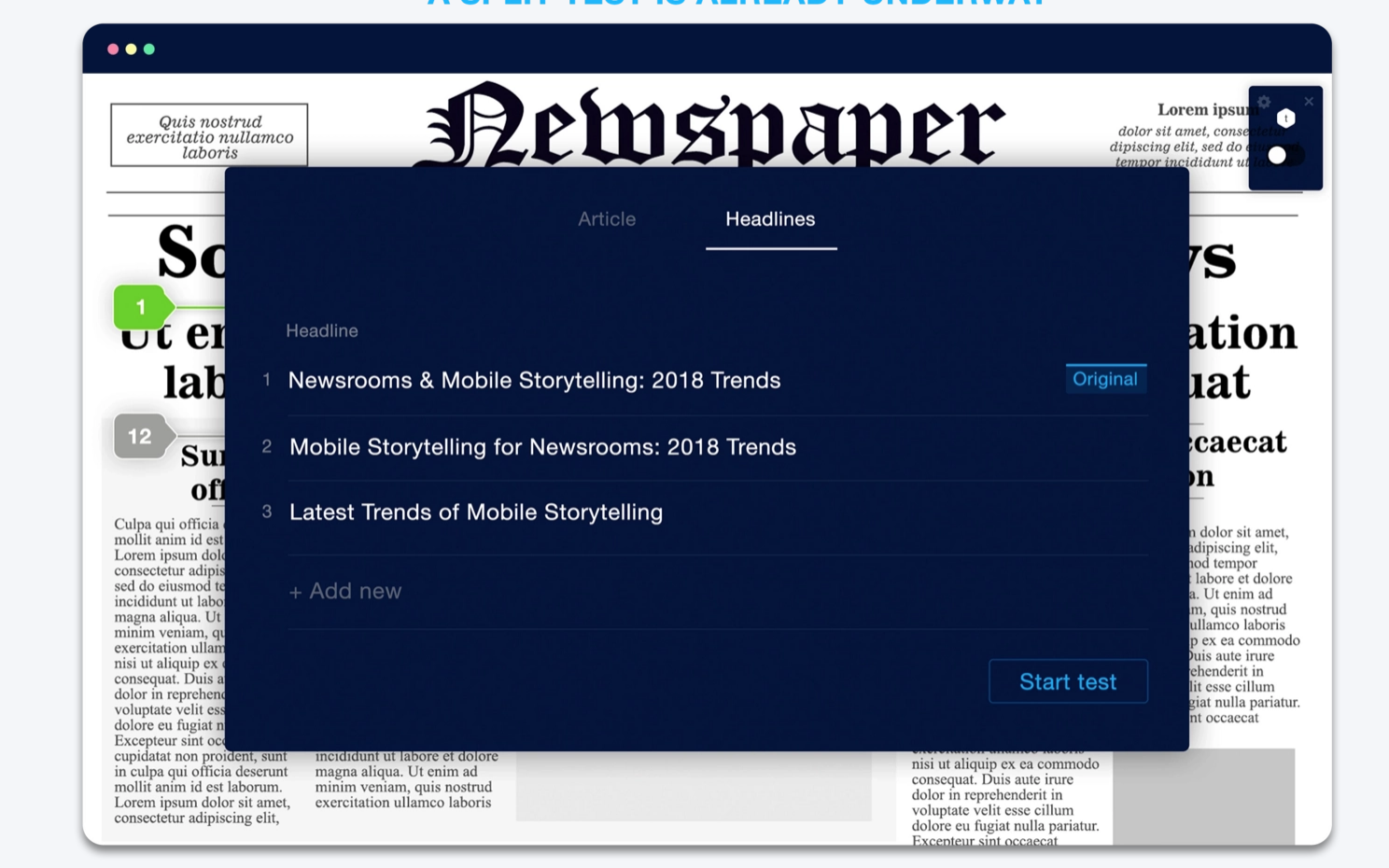Screen dimensions: 1389x868
Task: Click the gray number 12 article marker
Action: tap(143, 436)
